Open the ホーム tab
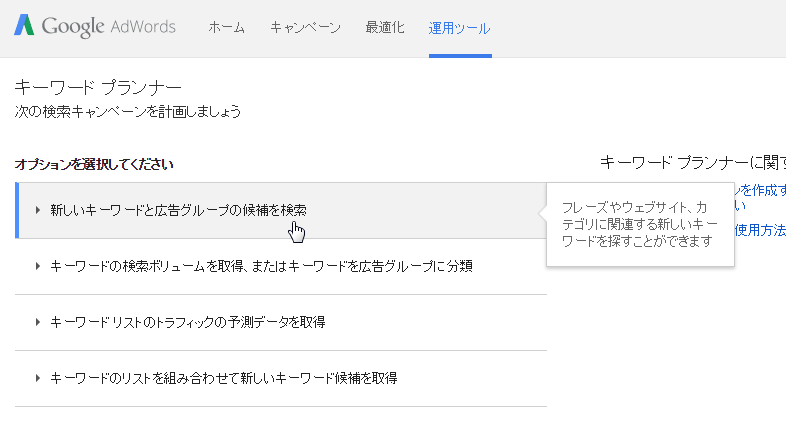The image size is (786, 427). (226, 27)
